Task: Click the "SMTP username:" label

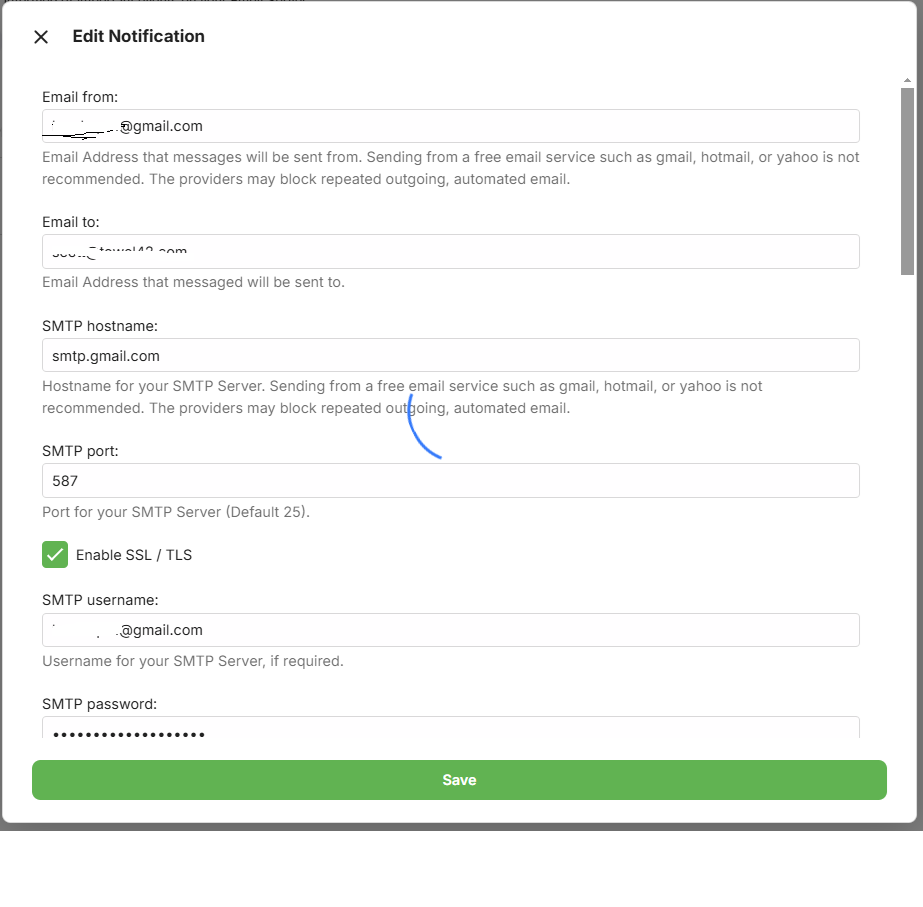Action: click(100, 600)
